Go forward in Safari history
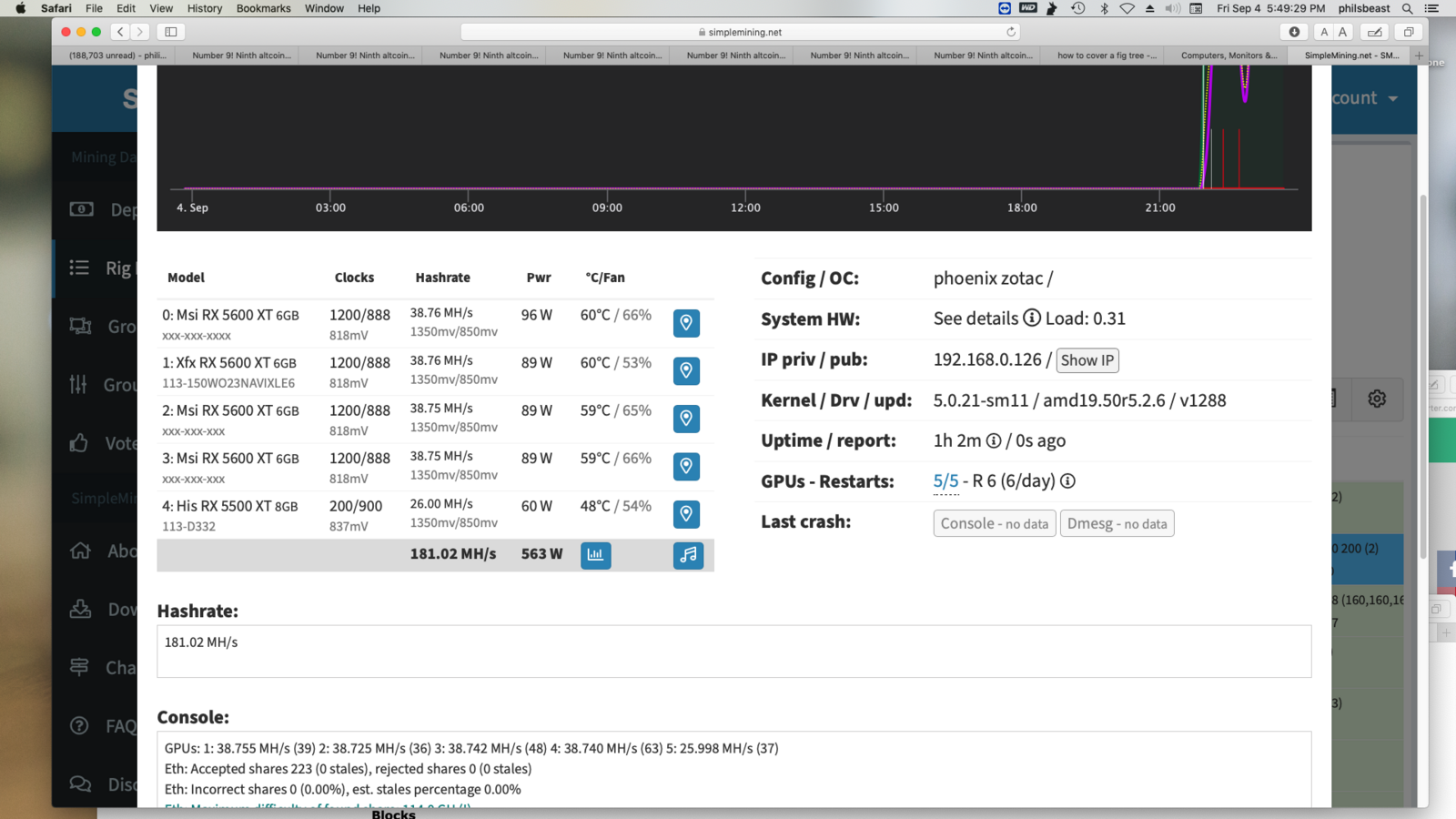 coord(139,32)
